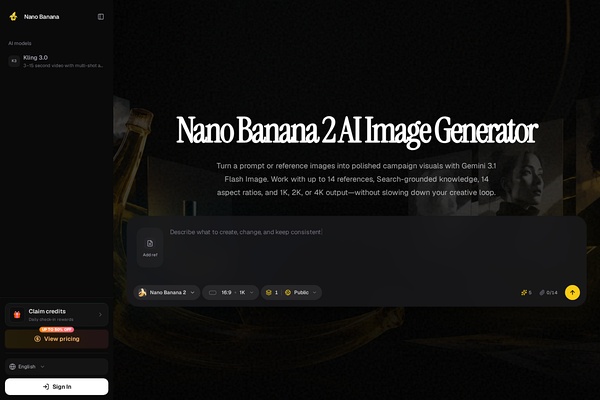Click the Nano Banana 2 AI Image Generator heading
The width and height of the screenshot is (600, 400).
click(357, 131)
